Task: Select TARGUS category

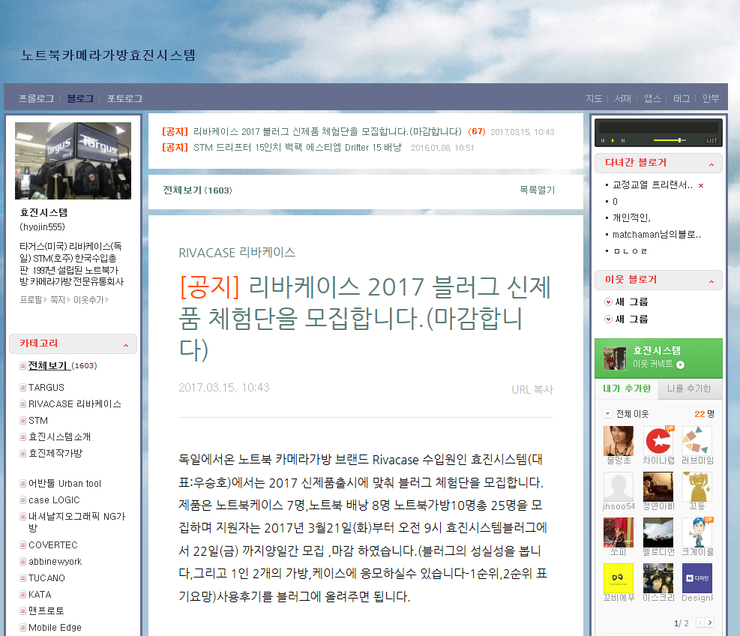Action: coord(46,387)
